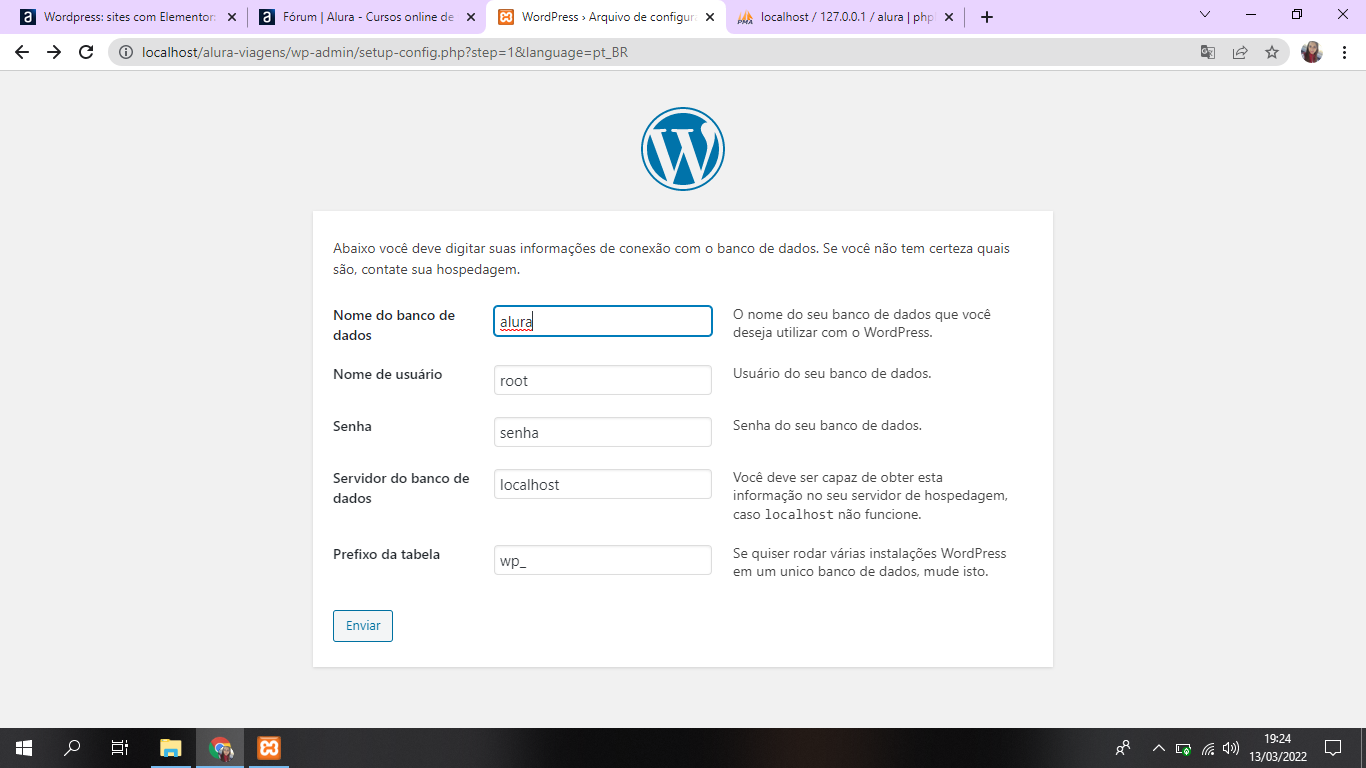The image size is (1366, 768).
Task: Close the WordPress Arquivo de configuração tab
Action: 710,17
